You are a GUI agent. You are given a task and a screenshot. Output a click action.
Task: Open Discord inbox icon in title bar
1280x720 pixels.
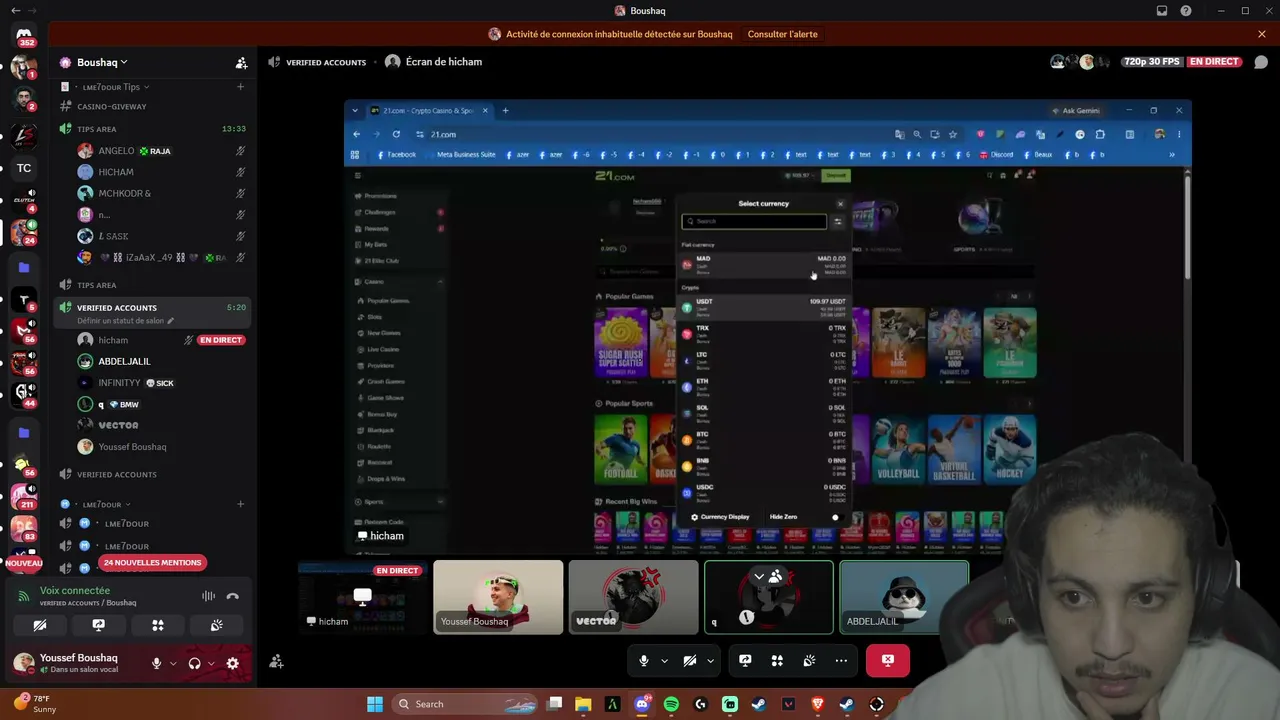[x=1162, y=11]
